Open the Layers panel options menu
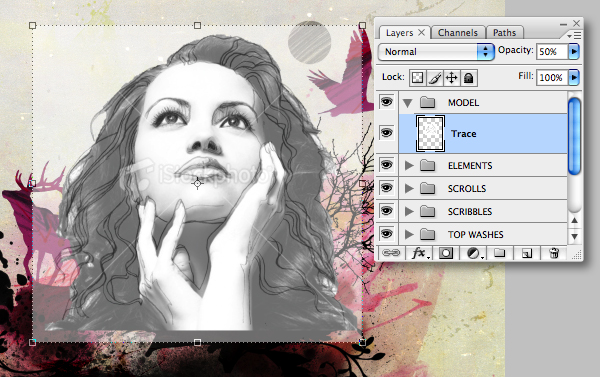Viewport: 600px width, 377px height. 574,36
